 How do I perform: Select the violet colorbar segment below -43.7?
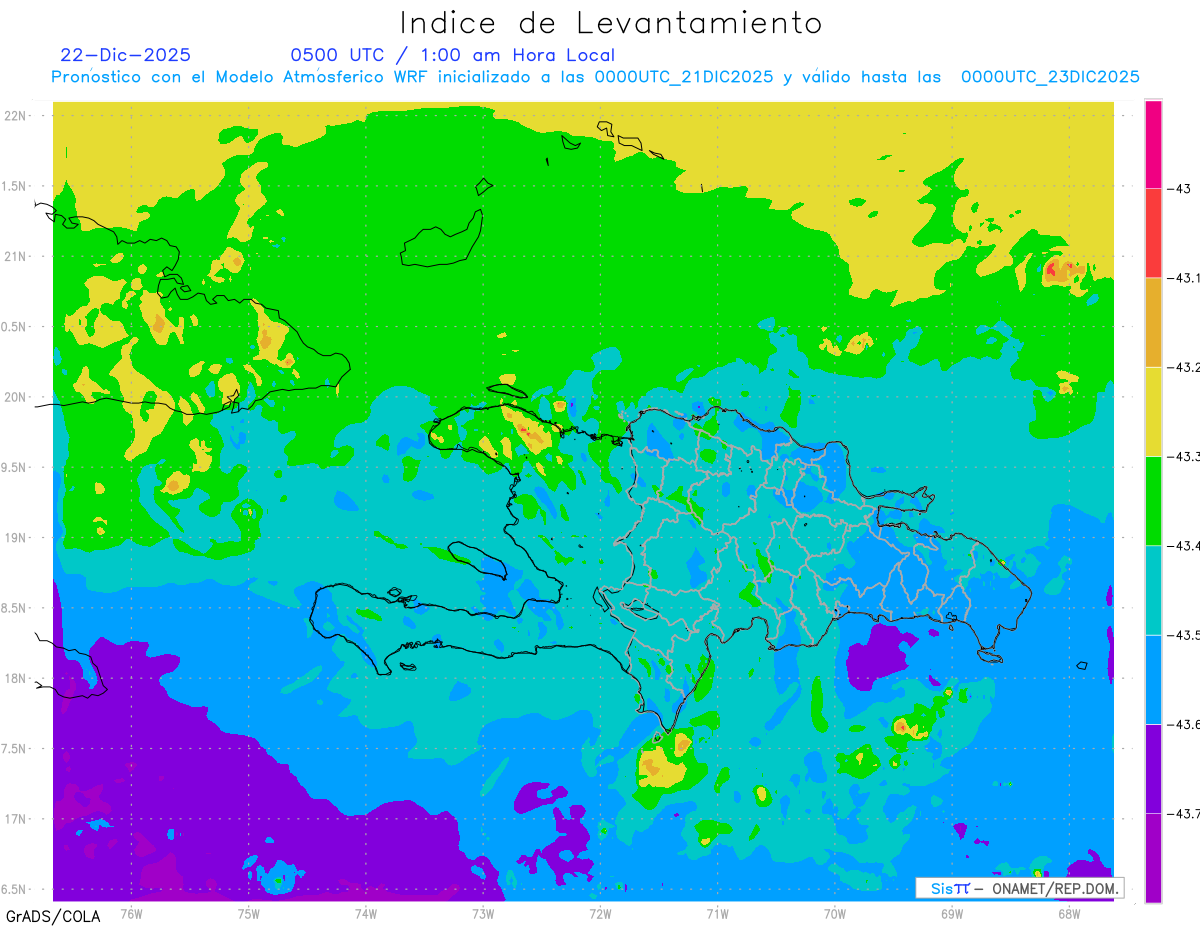1153,857
